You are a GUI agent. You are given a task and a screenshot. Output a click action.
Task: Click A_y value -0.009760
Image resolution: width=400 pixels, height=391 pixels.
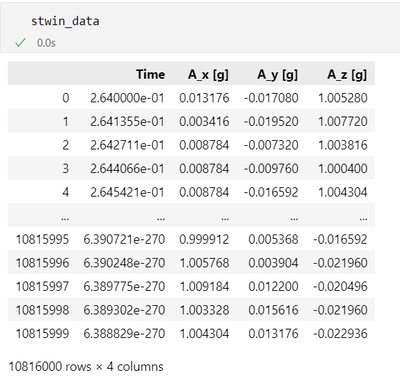(271, 169)
